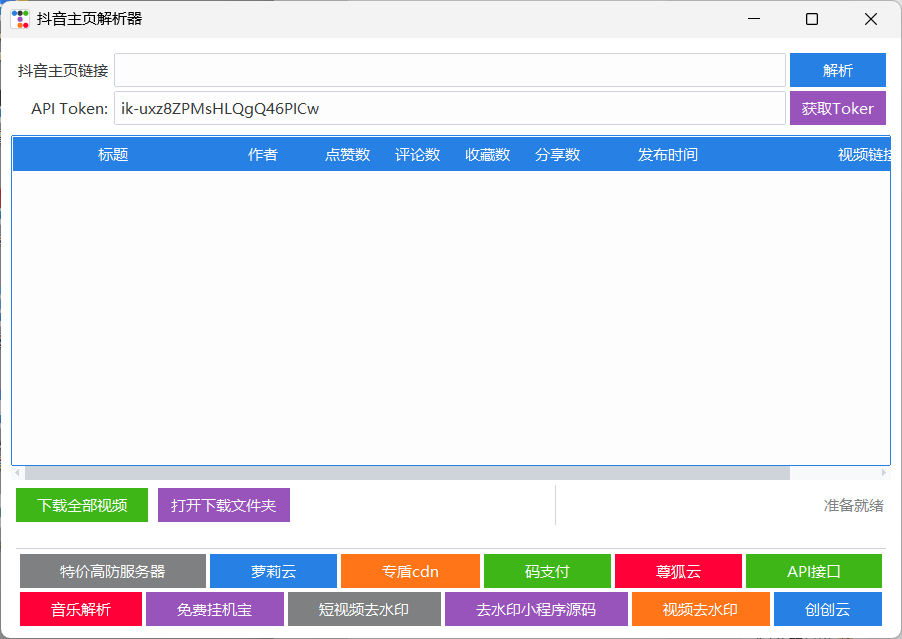Image resolution: width=902 pixels, height=639 pixels.
Task: Click the API Token input field
Action: pyautogui.click(x=450, y=108)
